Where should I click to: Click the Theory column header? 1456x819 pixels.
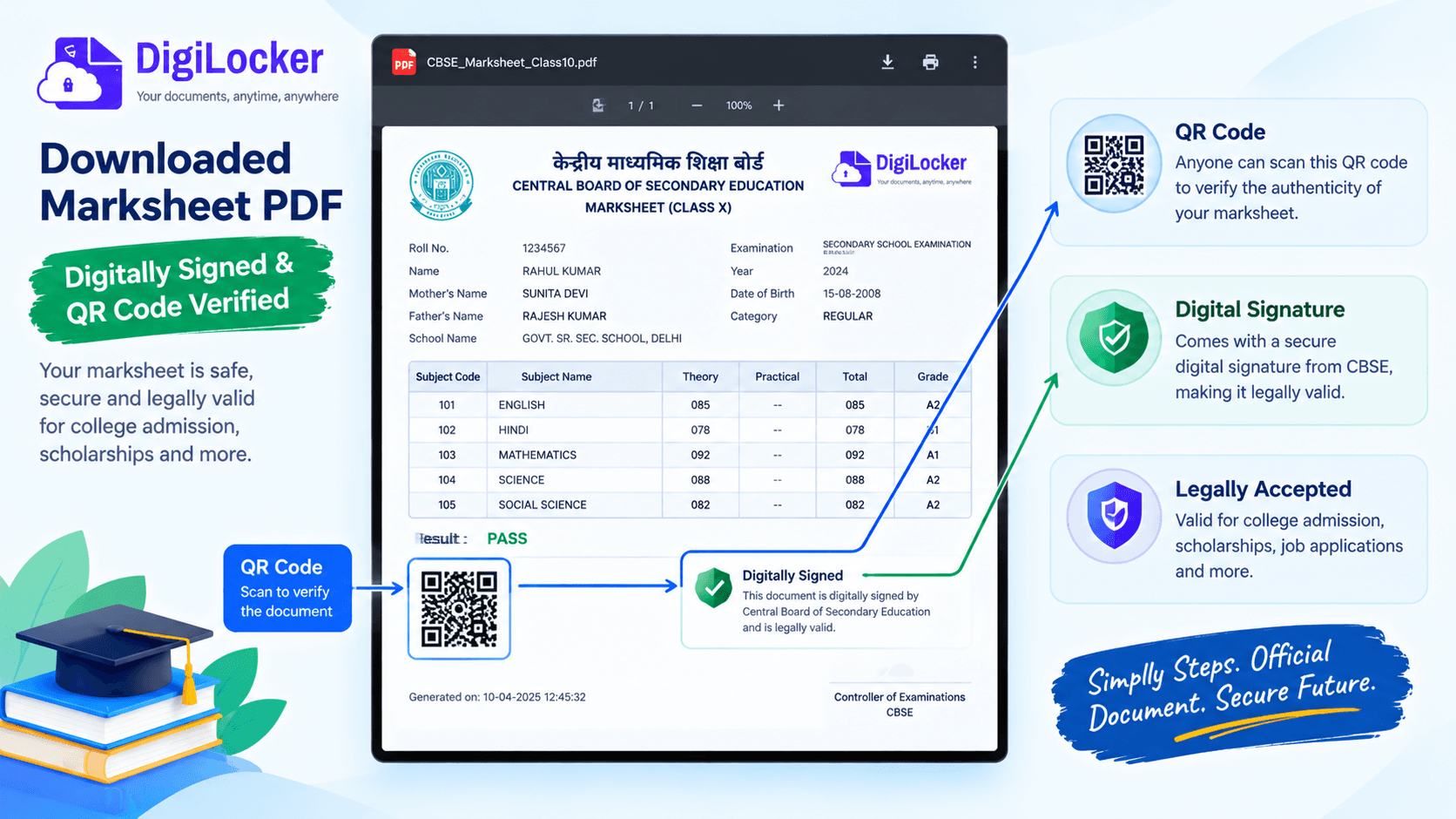tap(700, 376)
